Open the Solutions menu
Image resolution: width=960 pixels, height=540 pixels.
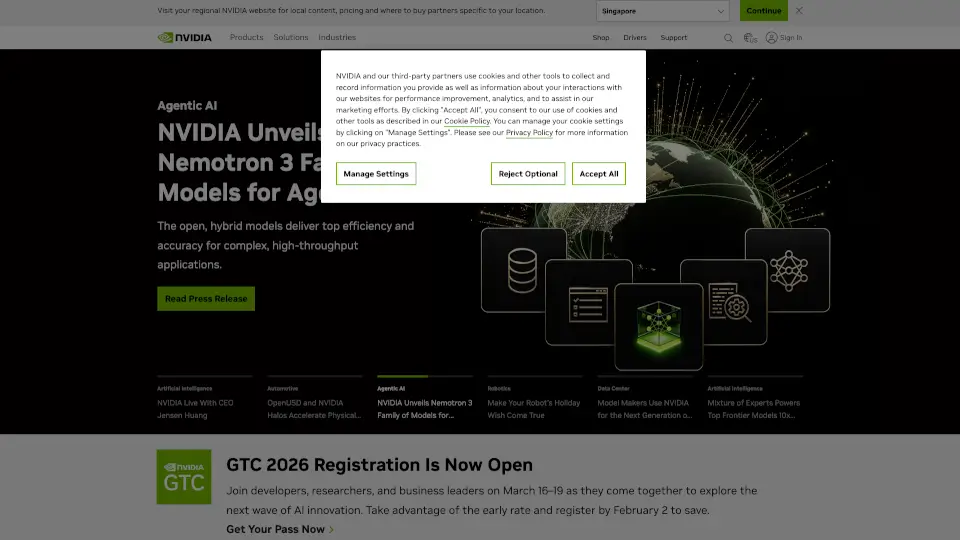291,38
